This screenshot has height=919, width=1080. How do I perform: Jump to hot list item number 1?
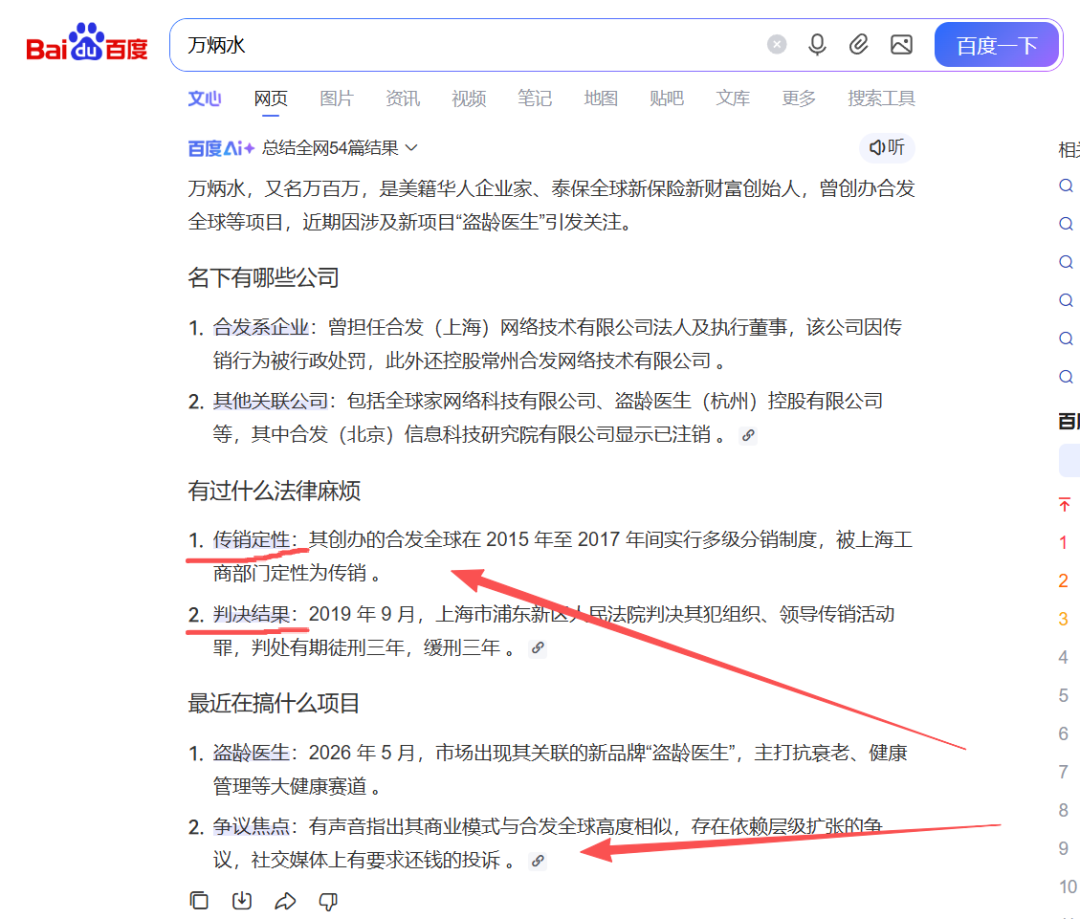pos(1063,543)
